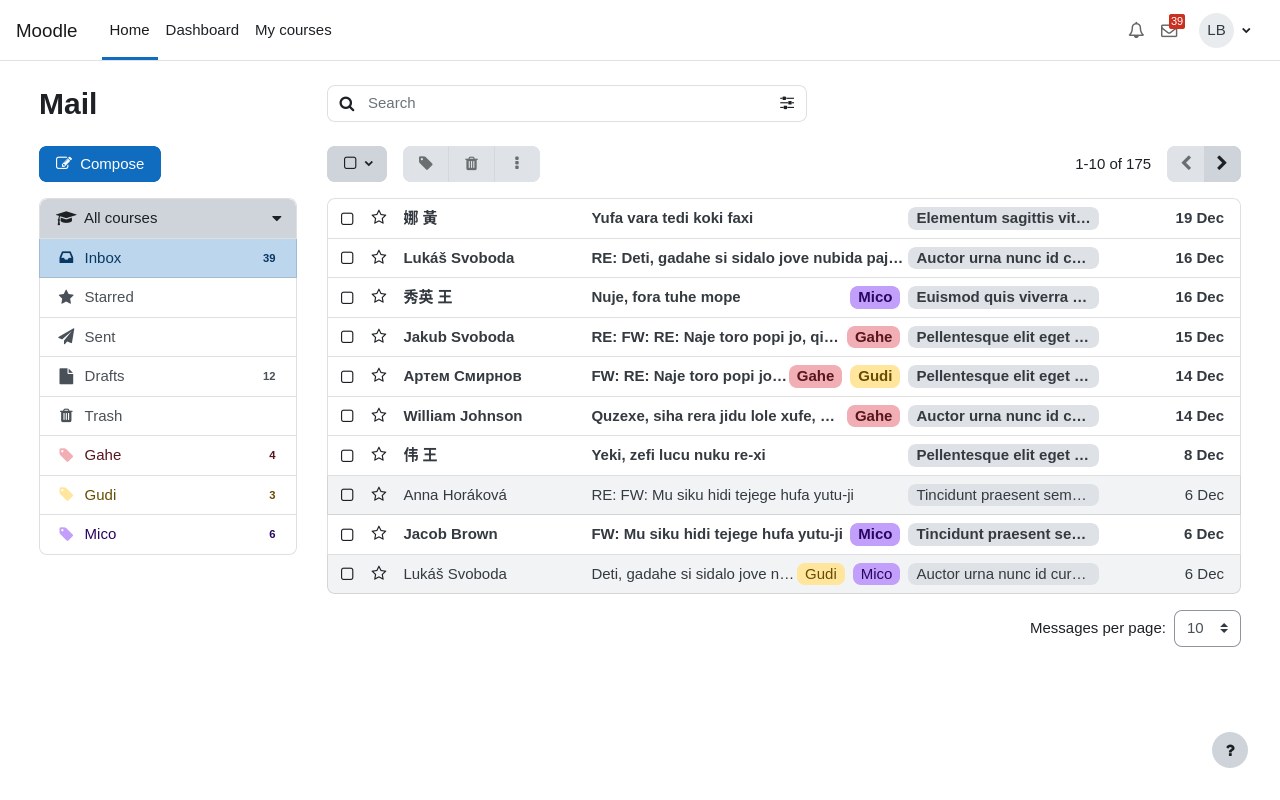Select checkbox for Jacob Brown message
Viewport: 1280px width, 800px height.
(347, 534)
